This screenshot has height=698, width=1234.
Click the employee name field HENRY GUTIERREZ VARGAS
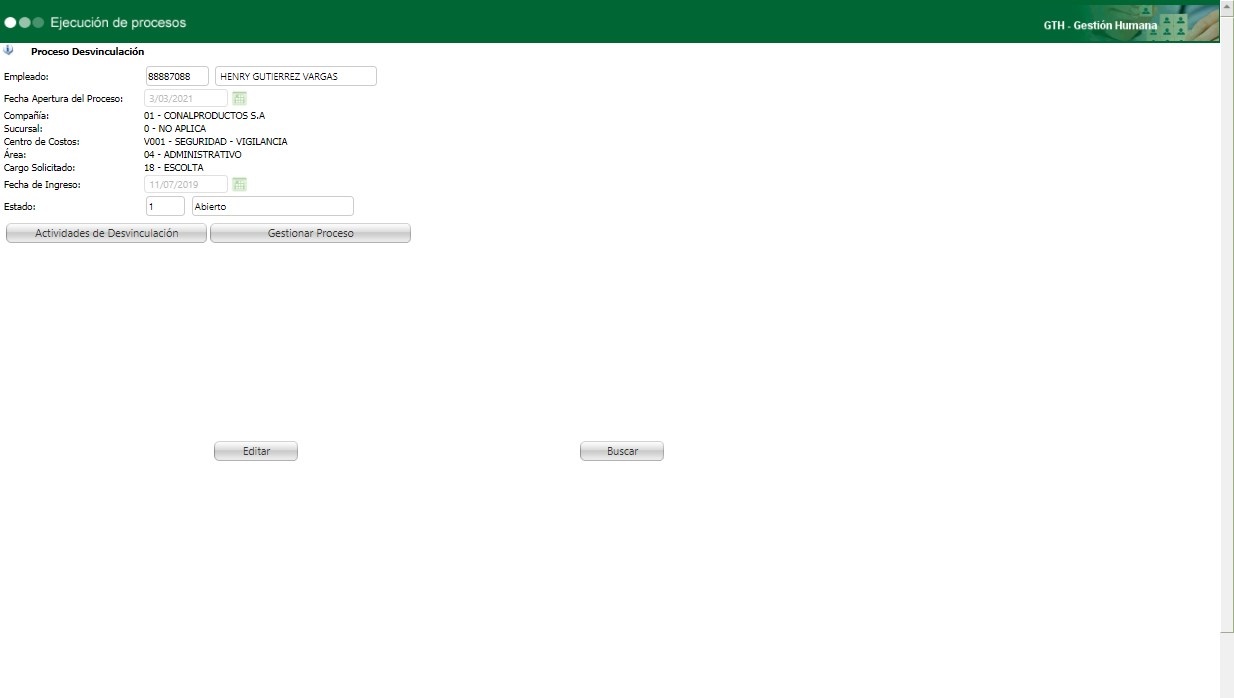296,76
